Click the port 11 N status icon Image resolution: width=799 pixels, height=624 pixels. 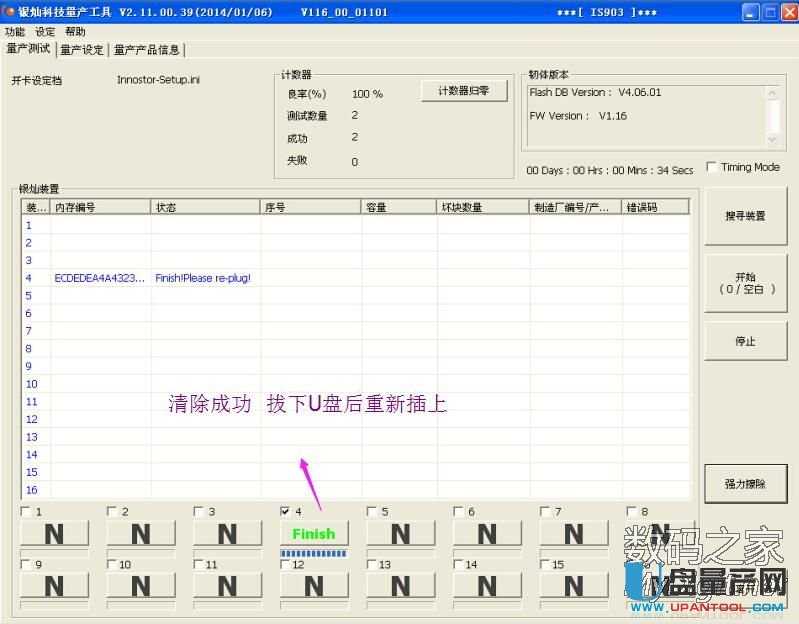(x=227, y=585)
